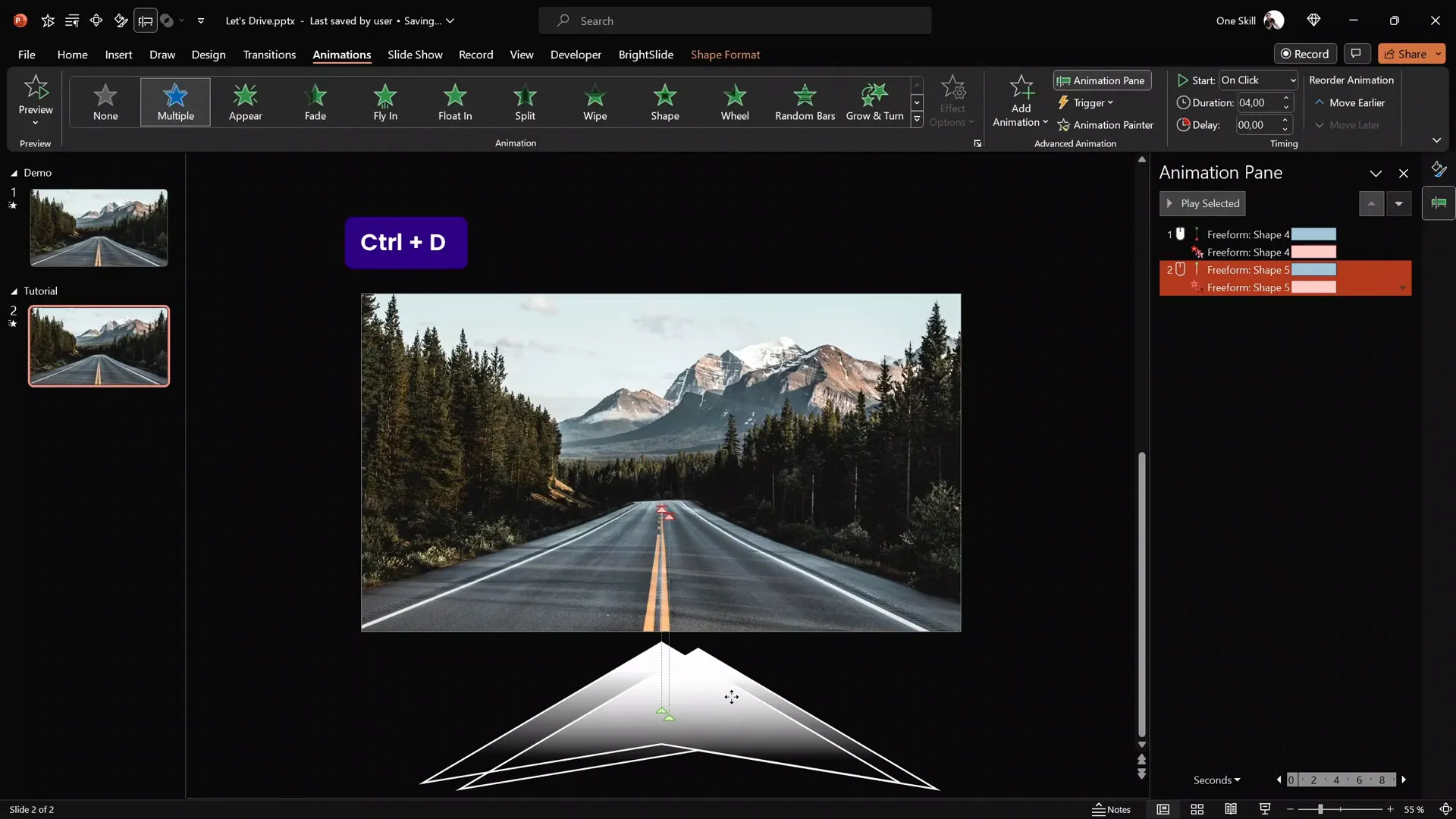Select the None animation option
Viewport: 1456px width, 819px height.
[105, 102]
